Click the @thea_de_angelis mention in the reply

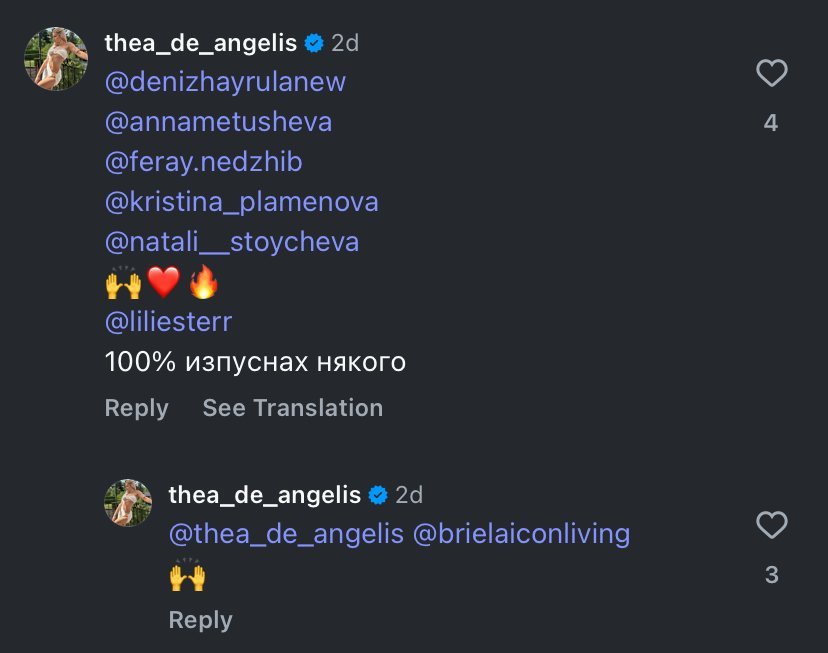pyautogui.click(x=286, y=534)
